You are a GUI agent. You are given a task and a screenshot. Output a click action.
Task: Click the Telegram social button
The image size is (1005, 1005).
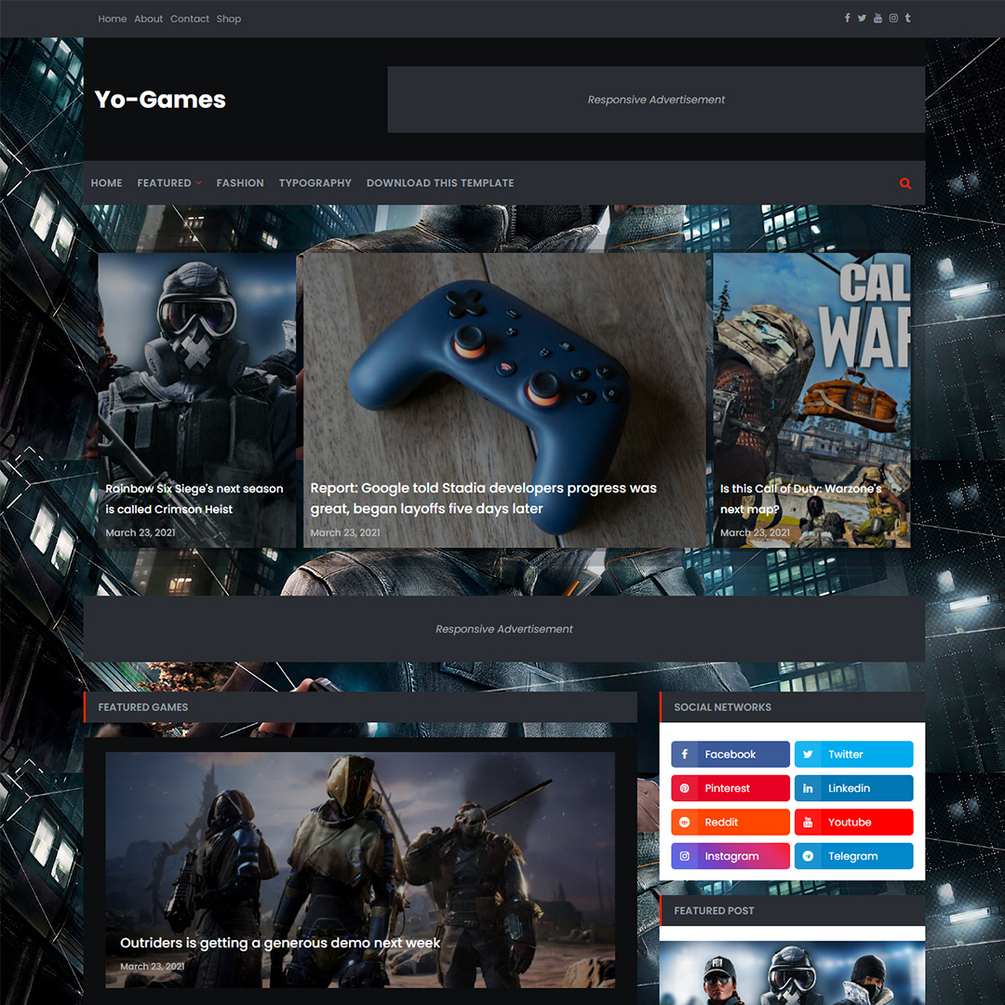pos(854,856)
